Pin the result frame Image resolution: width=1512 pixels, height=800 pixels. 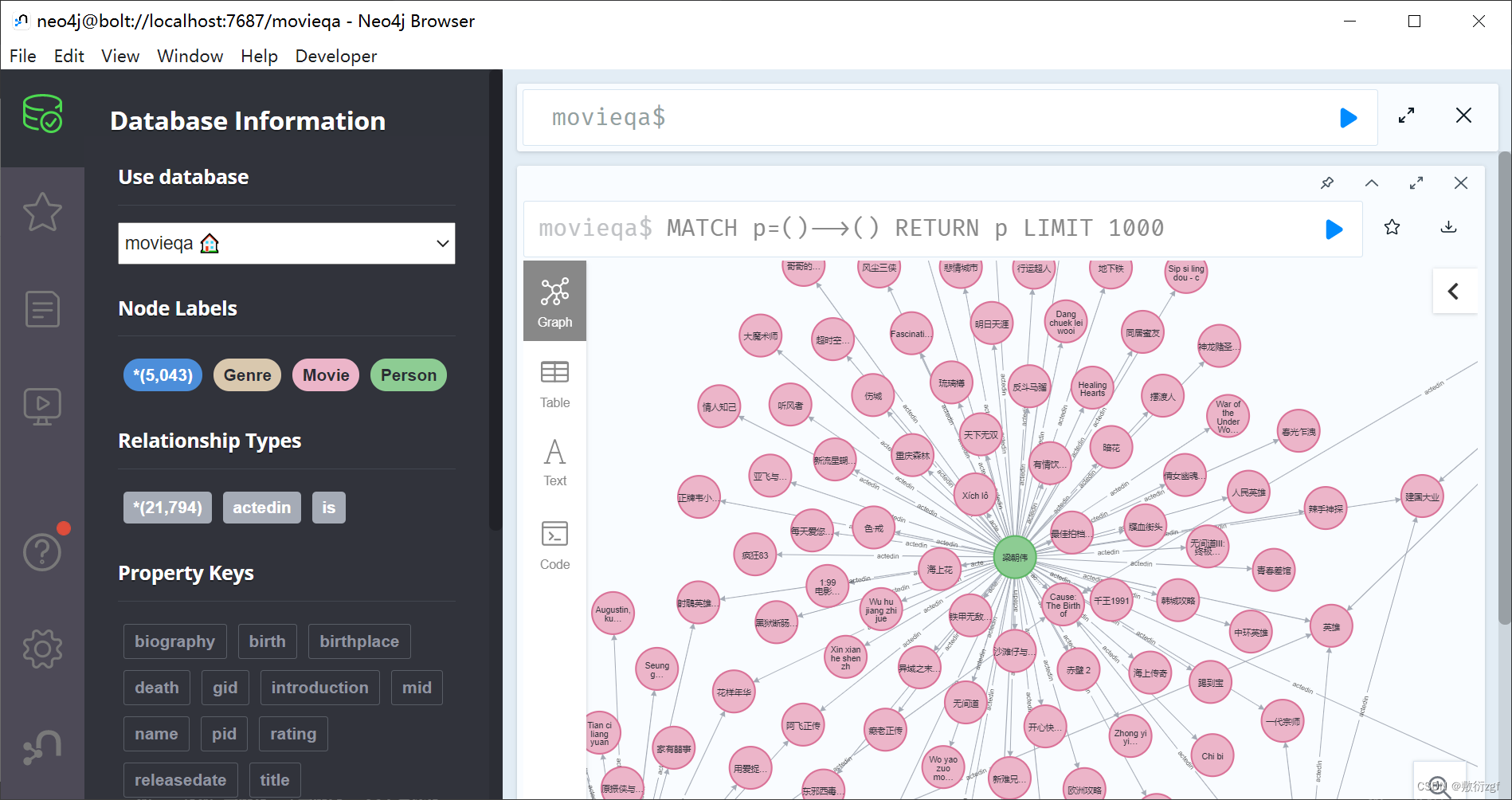(x=1327, y=183)
